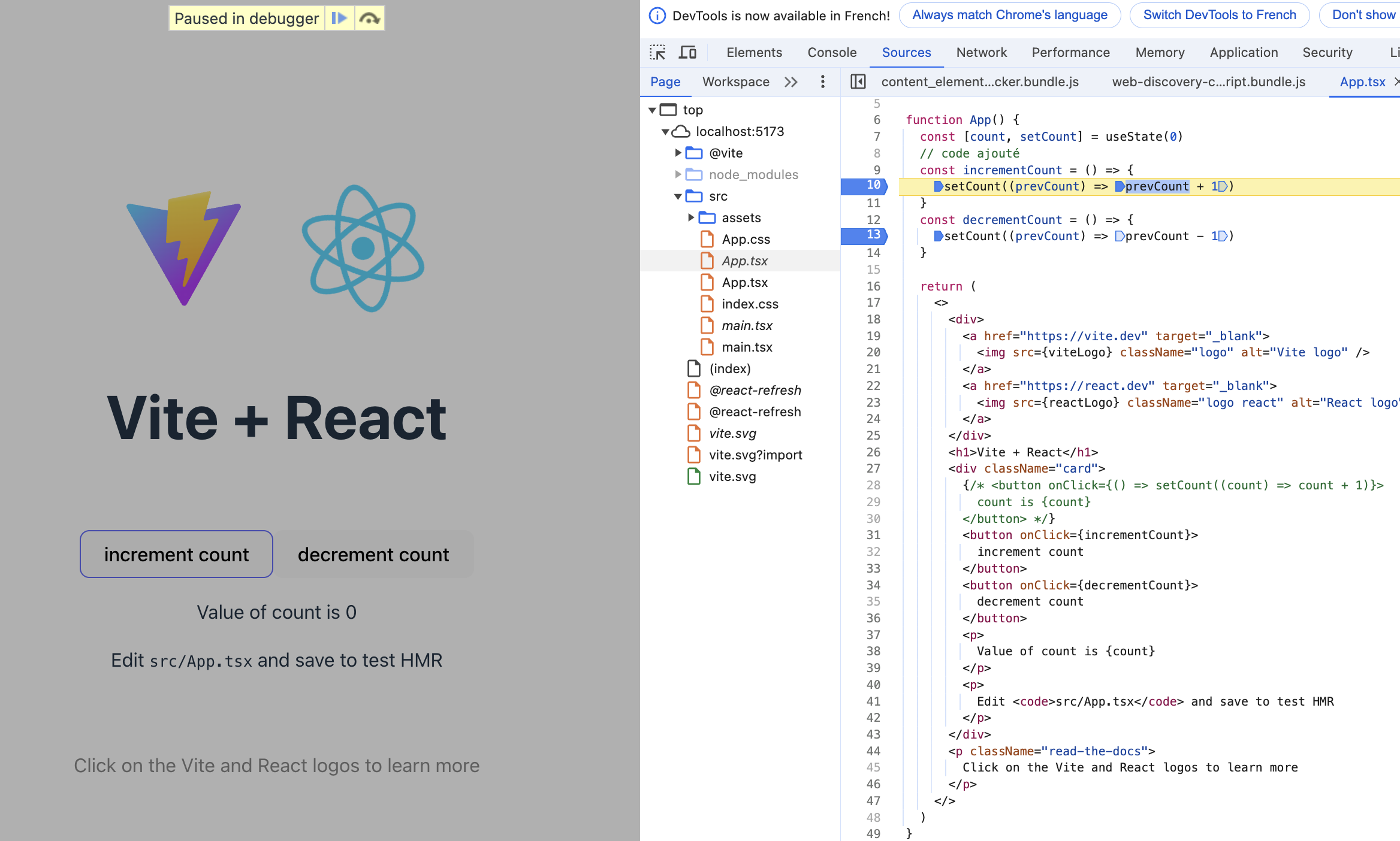Open (index) file in tree
The width and height of the screenshot is (1400, 841).
[x=730, y=369]
